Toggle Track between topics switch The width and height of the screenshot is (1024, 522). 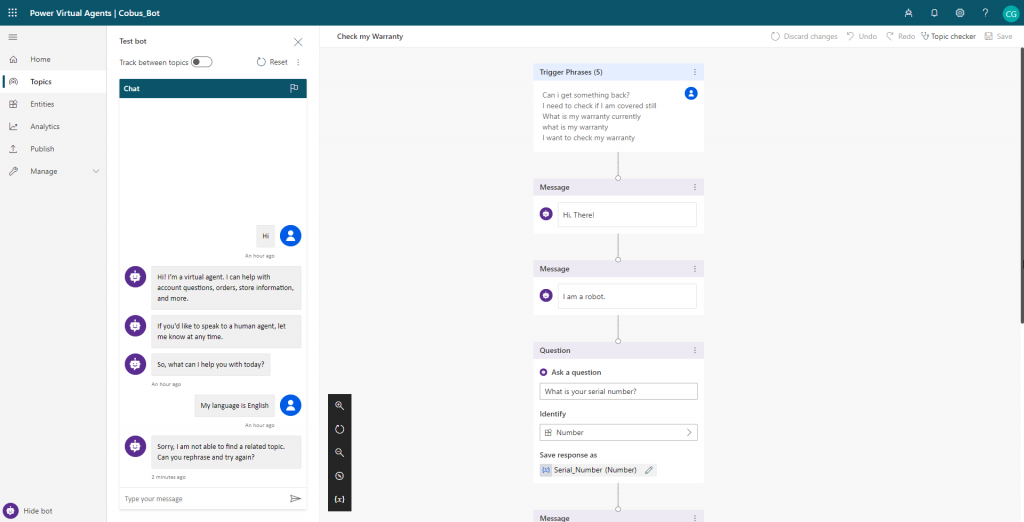pos(202,62)
